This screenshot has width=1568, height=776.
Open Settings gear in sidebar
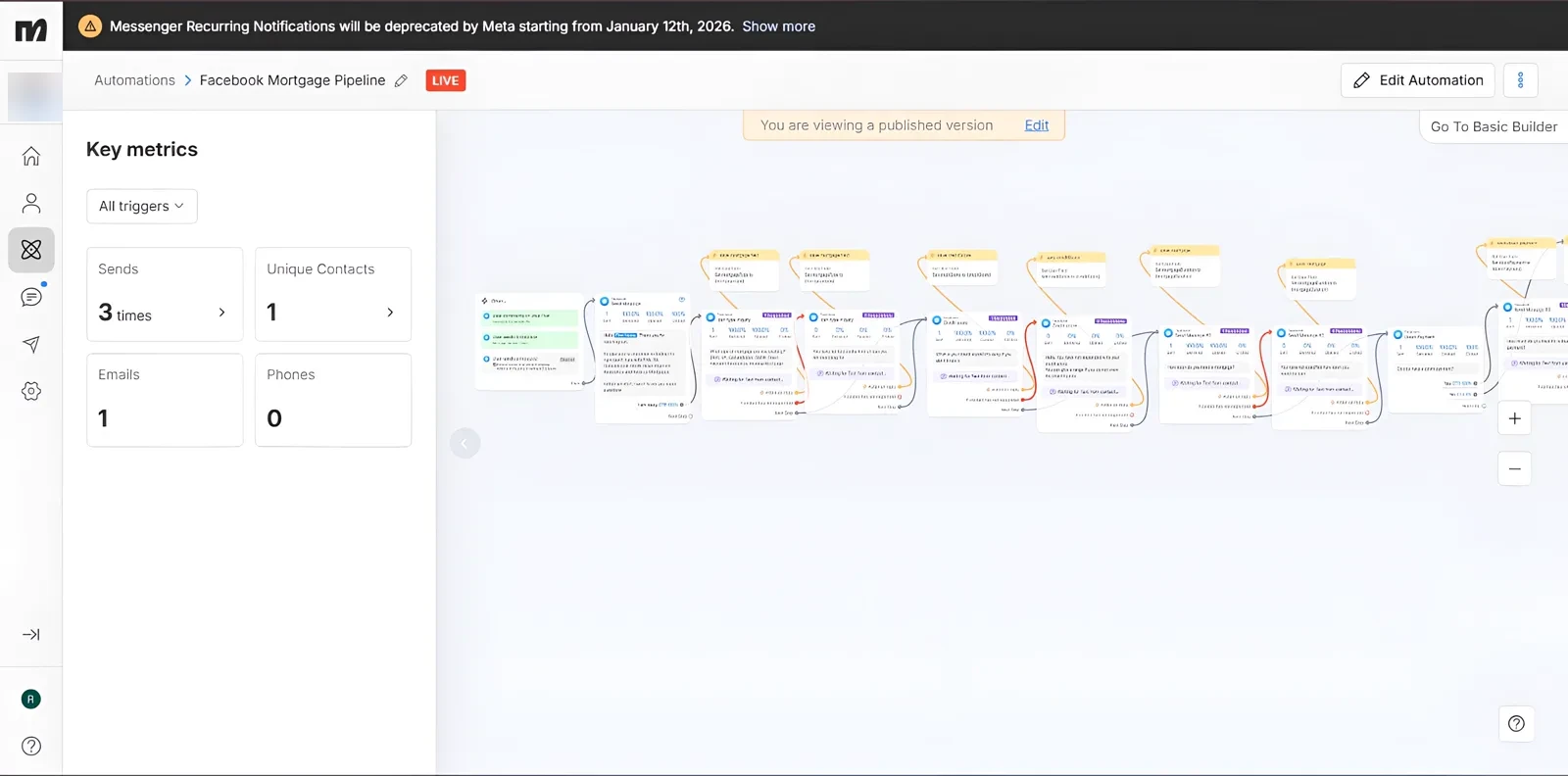click(x=31, y=391)
